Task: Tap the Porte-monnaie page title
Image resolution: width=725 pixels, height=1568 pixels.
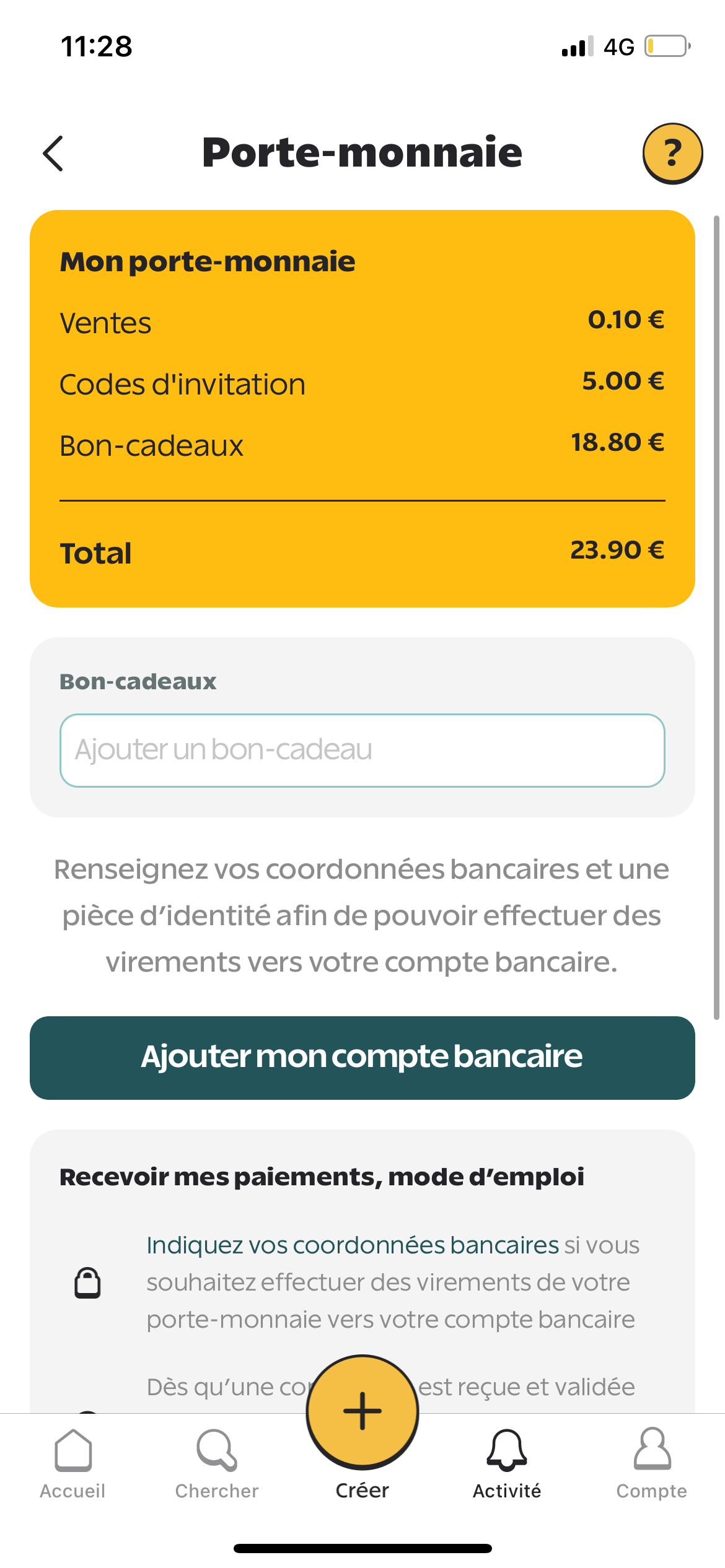Action: coord(362,152)
